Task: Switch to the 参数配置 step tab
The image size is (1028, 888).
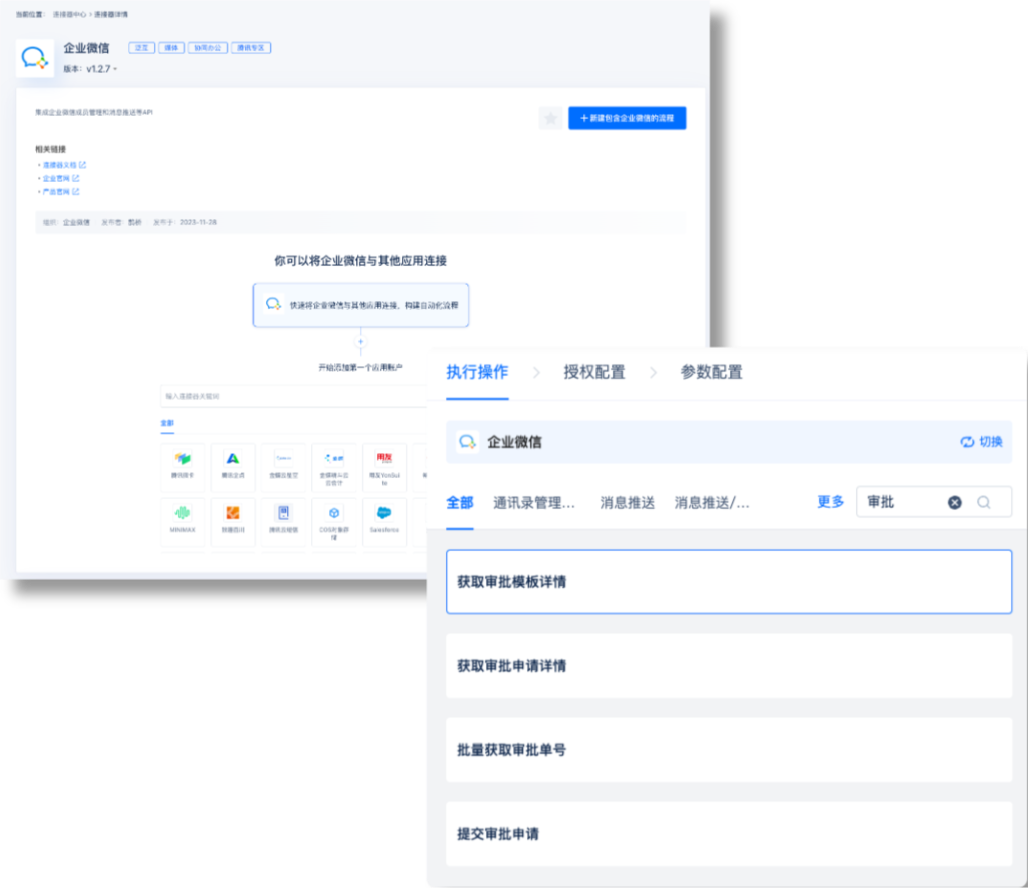Action: [x=711, y=373]
